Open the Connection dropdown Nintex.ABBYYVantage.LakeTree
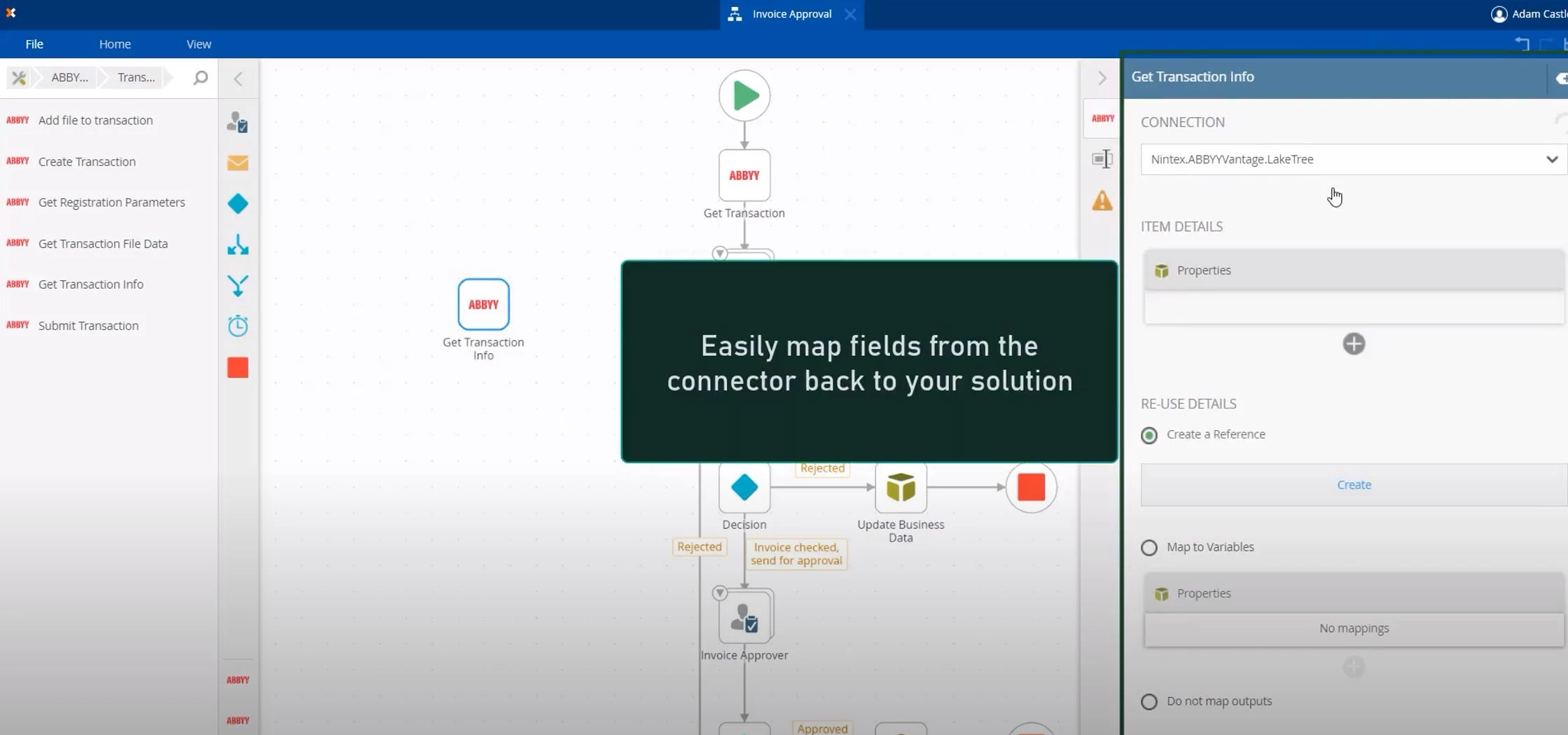This screenshot has width=1568, height=735. pyautogui.click(x=1353, y=160)
